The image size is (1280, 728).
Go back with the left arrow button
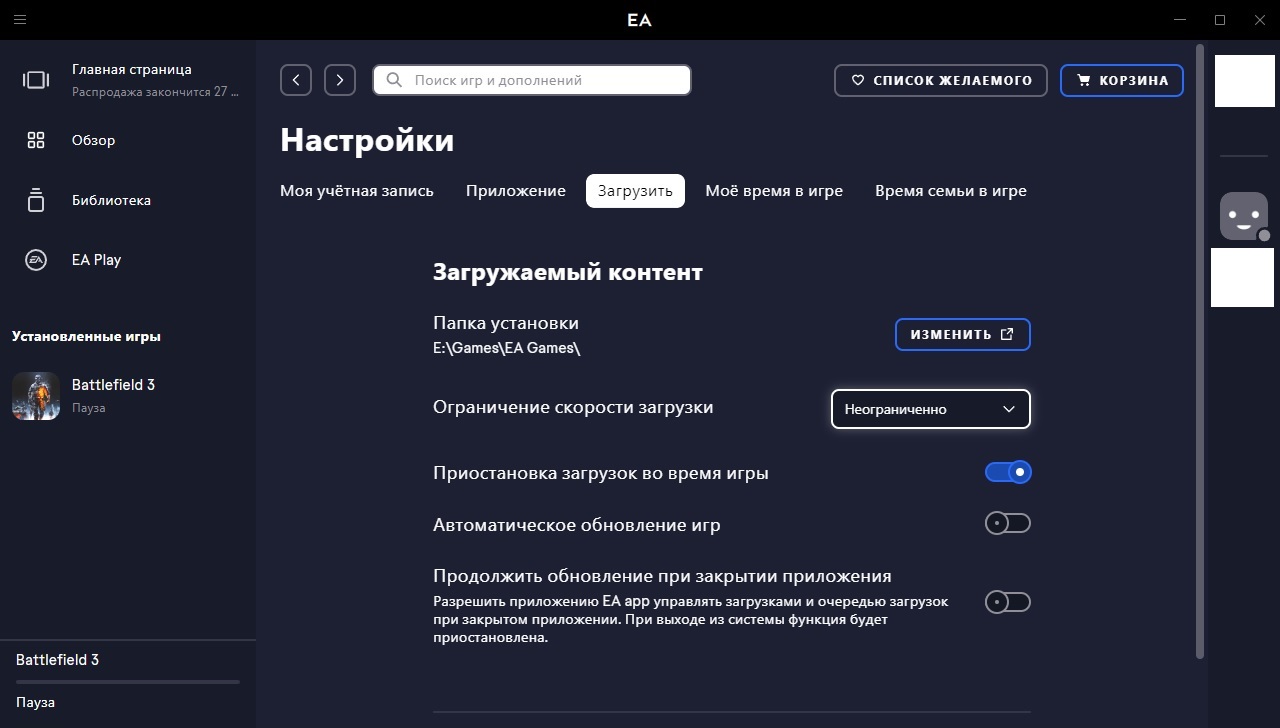click(296, 80)
